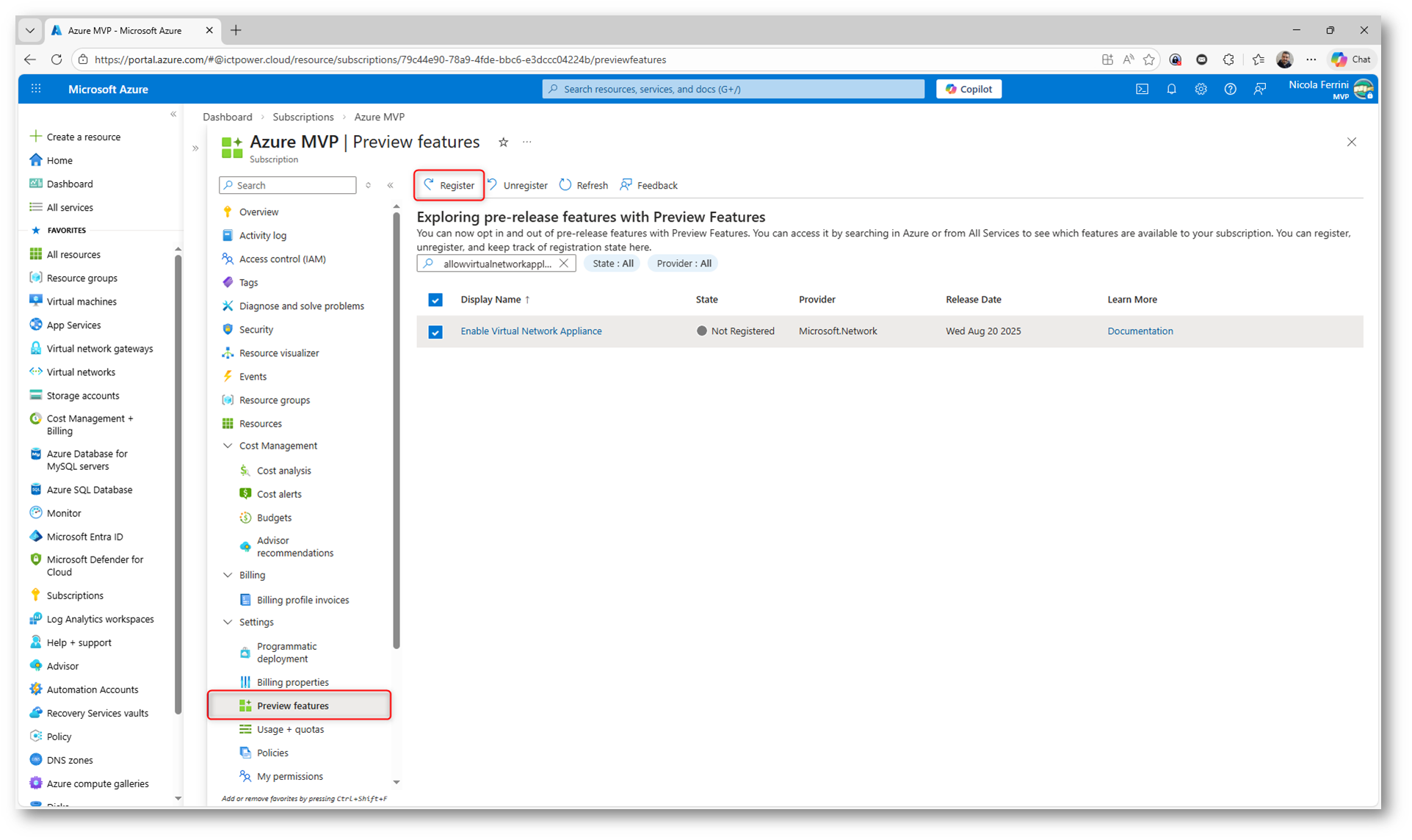Screen dimensions: 1412x840
Task: Click the Refresh toolbar icon
Action: (565, 185)
